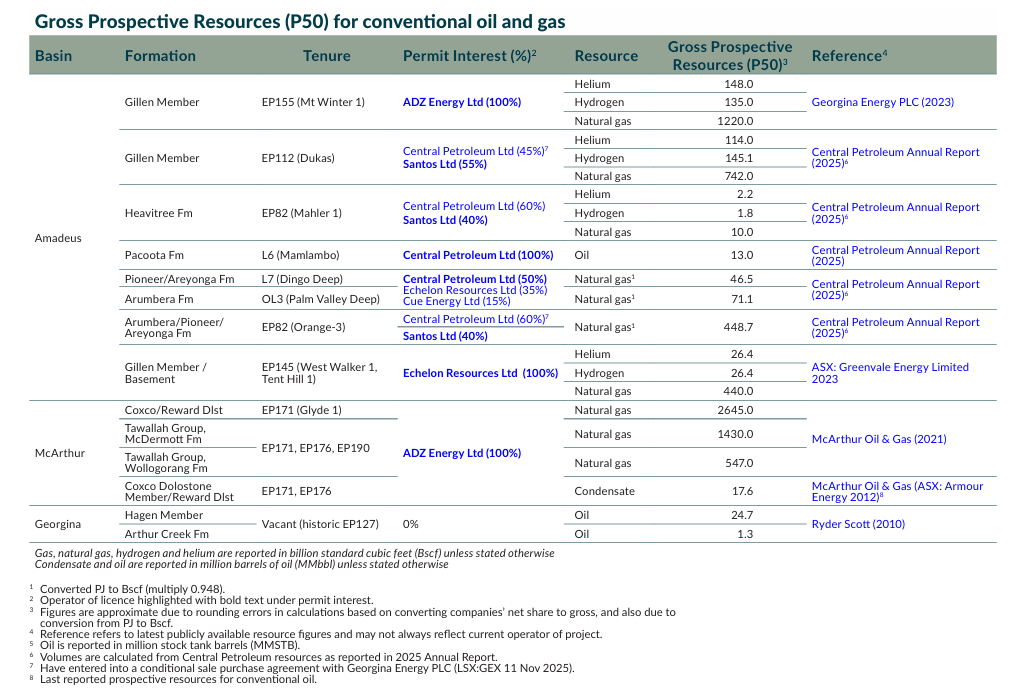Viewport: 1032px width, 696px height.
Task: Open McArthur Oil & Gas (2021) reference
Action: (879, 439)
